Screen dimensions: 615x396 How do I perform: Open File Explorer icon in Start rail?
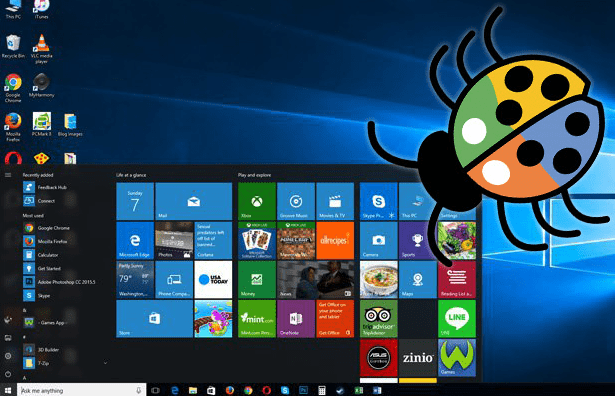pyautogui.click(x=8, y=338)
